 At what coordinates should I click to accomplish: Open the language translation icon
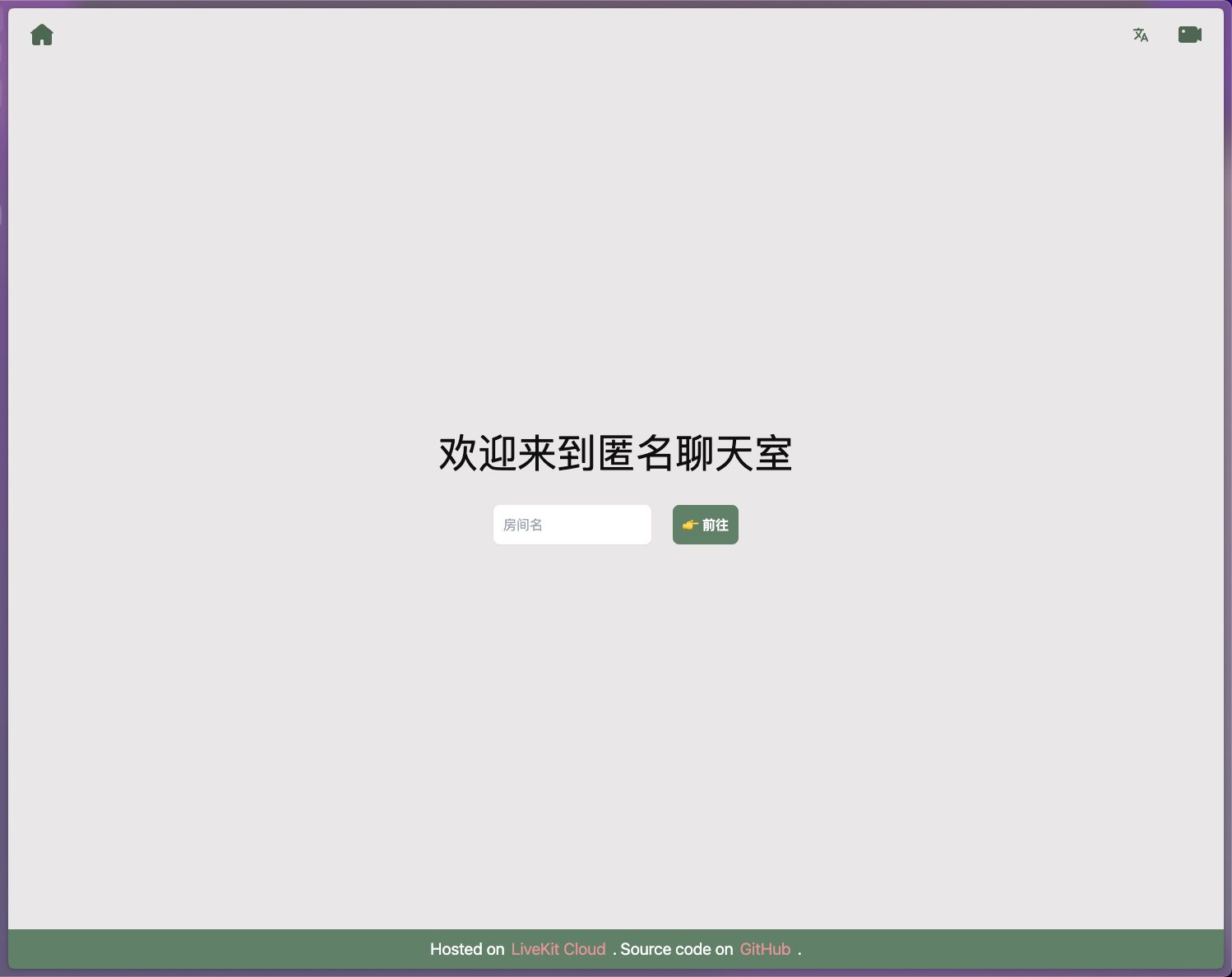click(1141, 35)
